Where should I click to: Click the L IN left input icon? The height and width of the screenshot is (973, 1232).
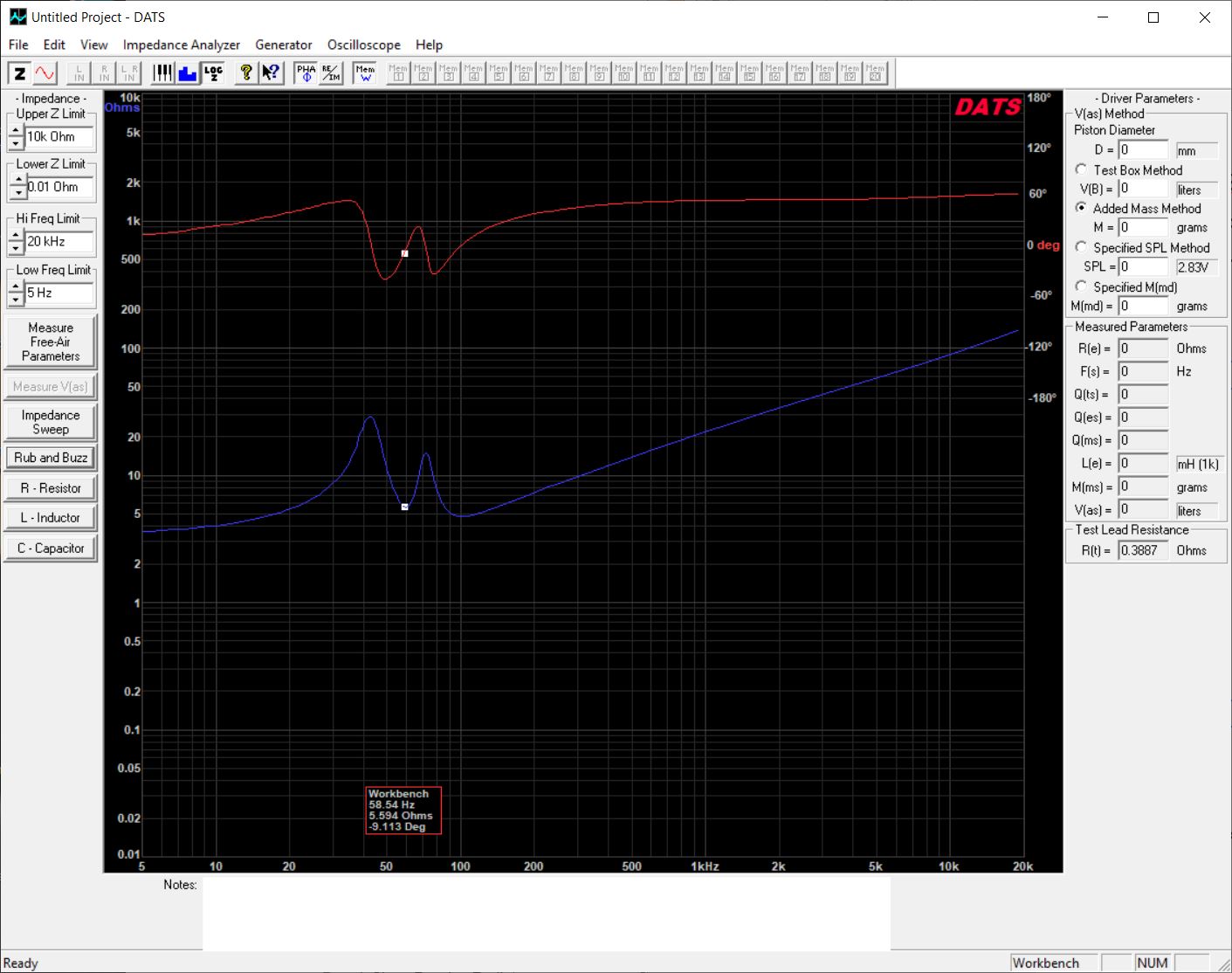coord(79,73)
